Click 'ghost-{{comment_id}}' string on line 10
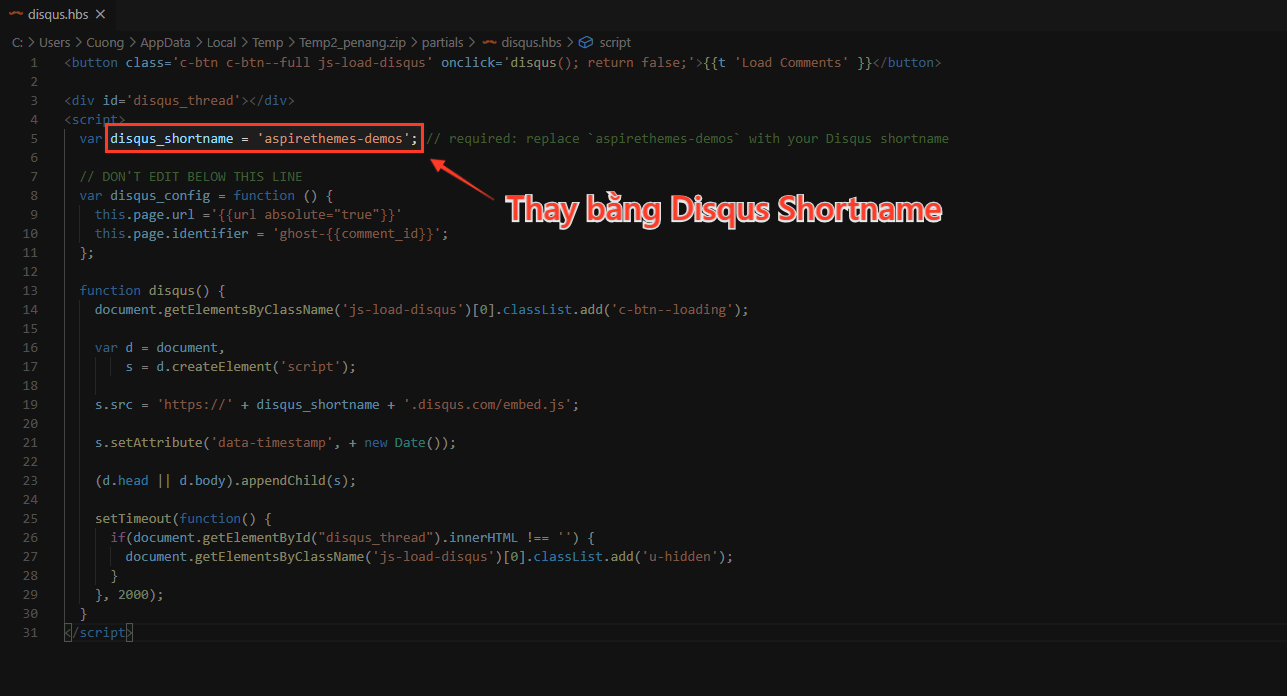The height and width of the screenshot is (696, 1287). (356, 233)
